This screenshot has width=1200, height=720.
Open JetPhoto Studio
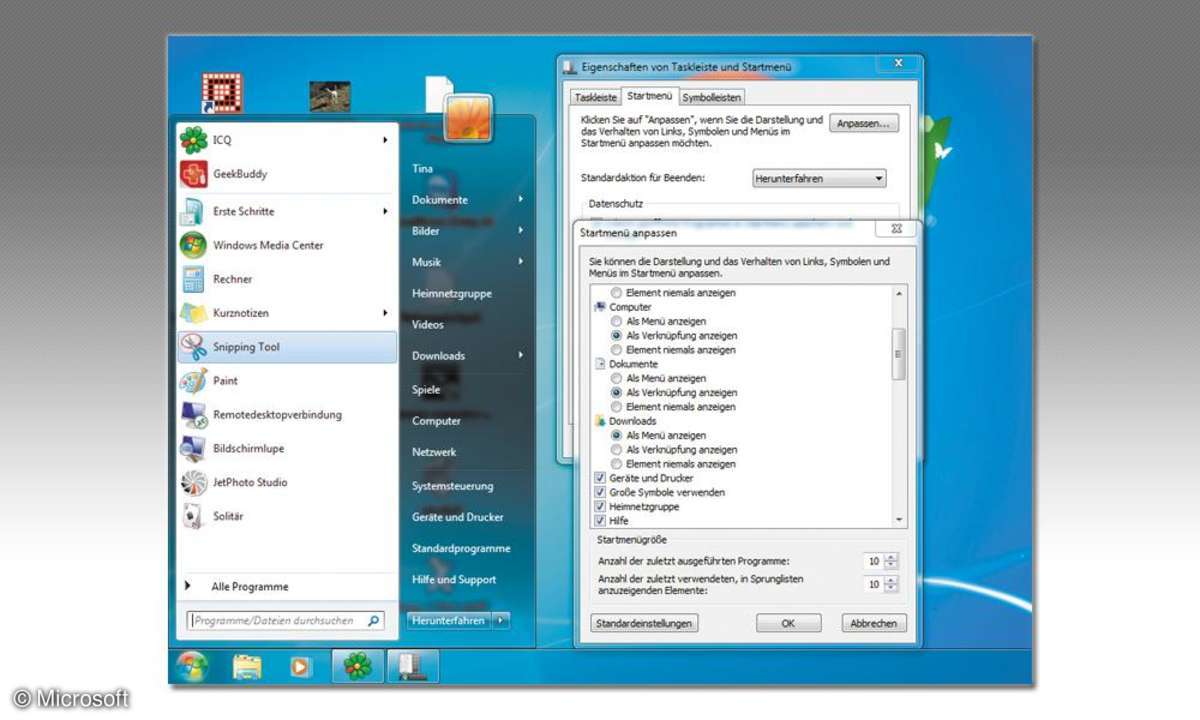tap(249, 482)
